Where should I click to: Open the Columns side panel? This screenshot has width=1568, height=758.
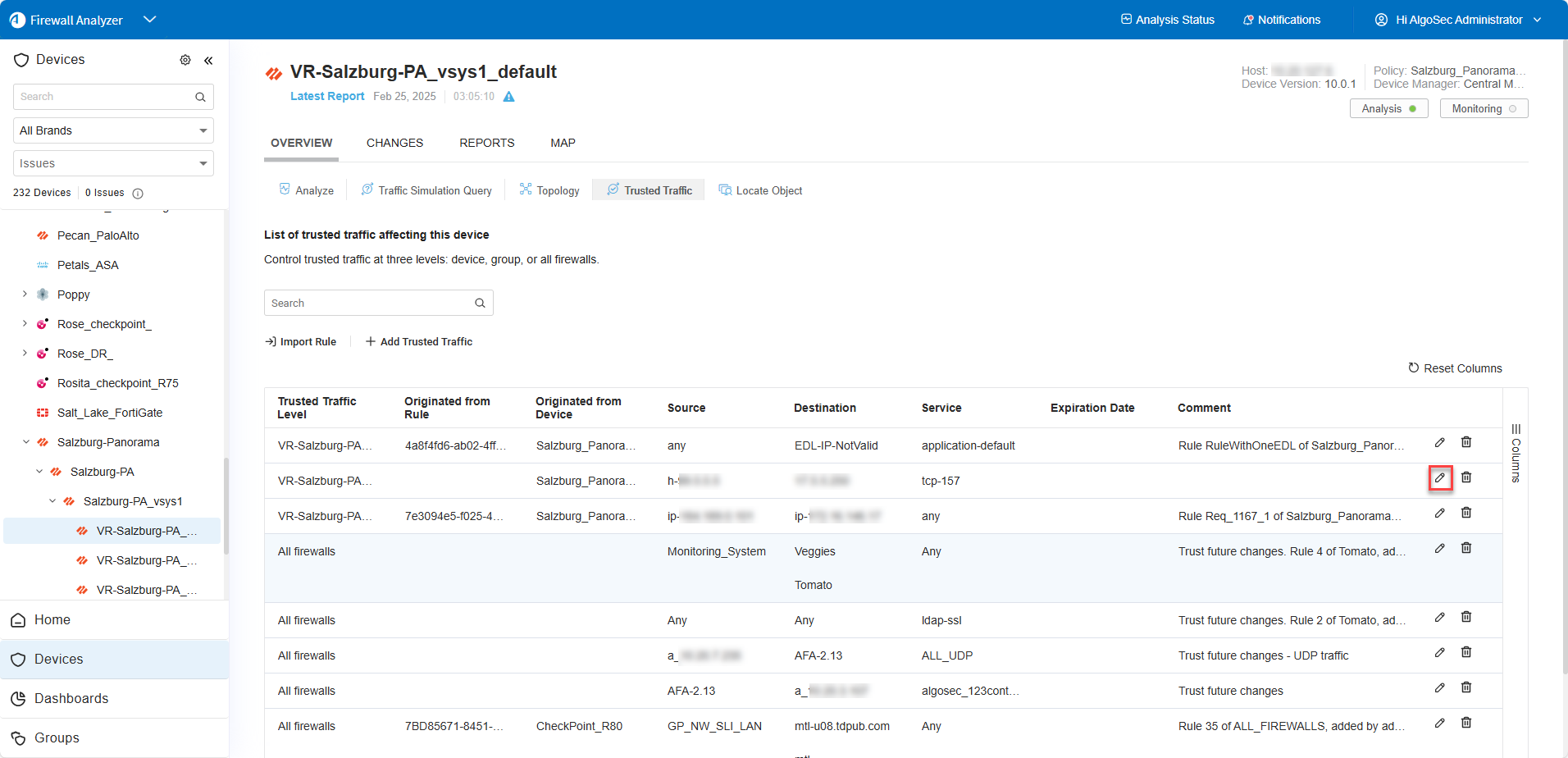point(1516,453)
